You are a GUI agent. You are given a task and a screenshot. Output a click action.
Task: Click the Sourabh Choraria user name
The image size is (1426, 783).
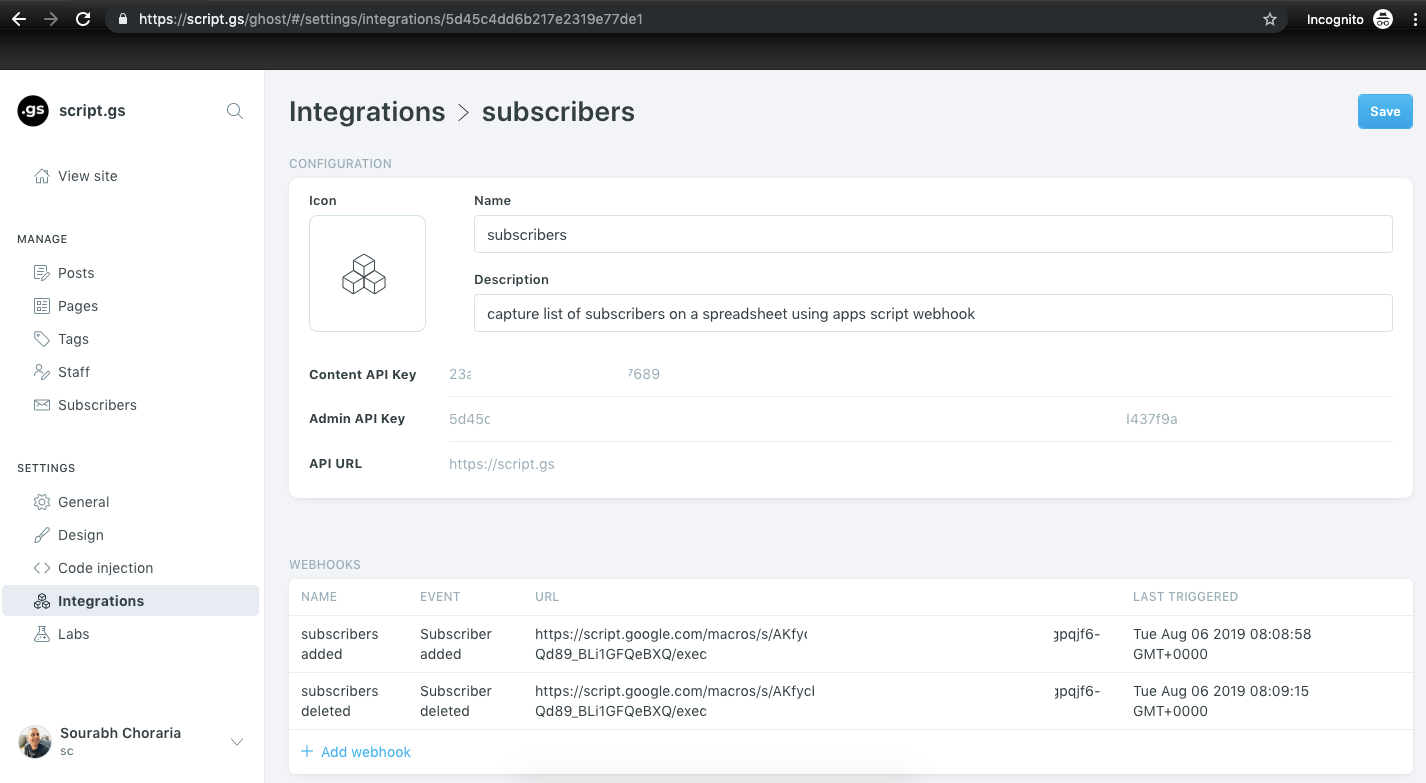120,733
